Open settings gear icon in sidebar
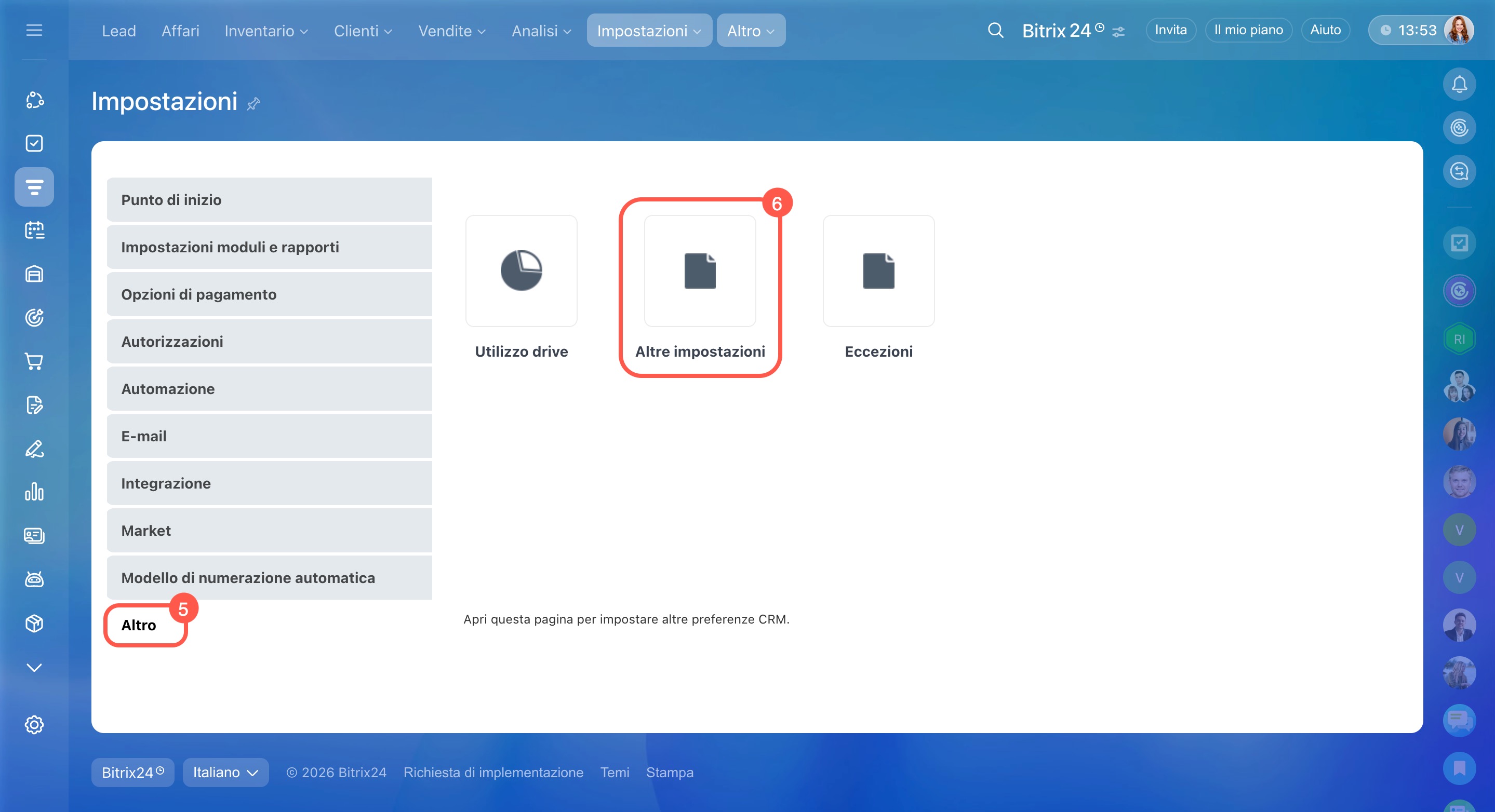The height and width of the screenshot is (812, 1495). (x=34, y=724)
